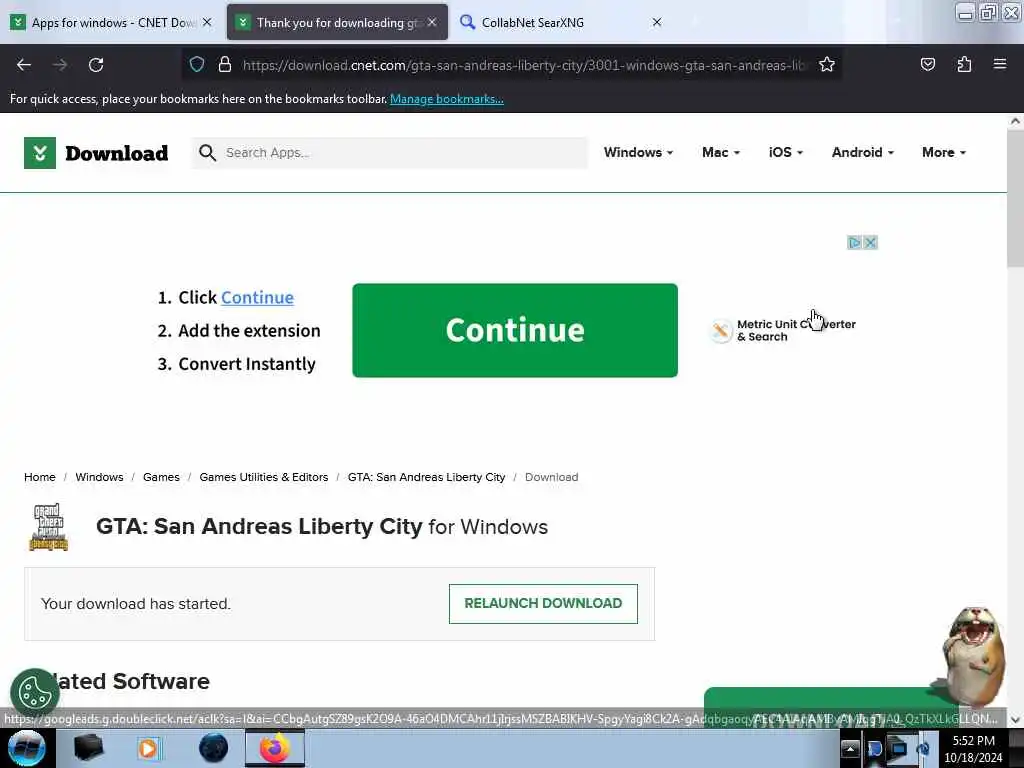Click the padlock site security icon

(x=225, y=65)
